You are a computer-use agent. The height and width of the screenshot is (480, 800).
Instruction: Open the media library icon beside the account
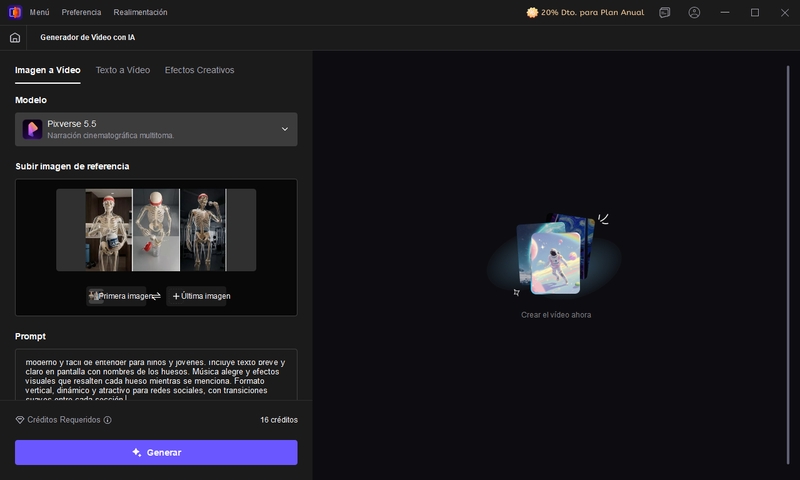665,12
